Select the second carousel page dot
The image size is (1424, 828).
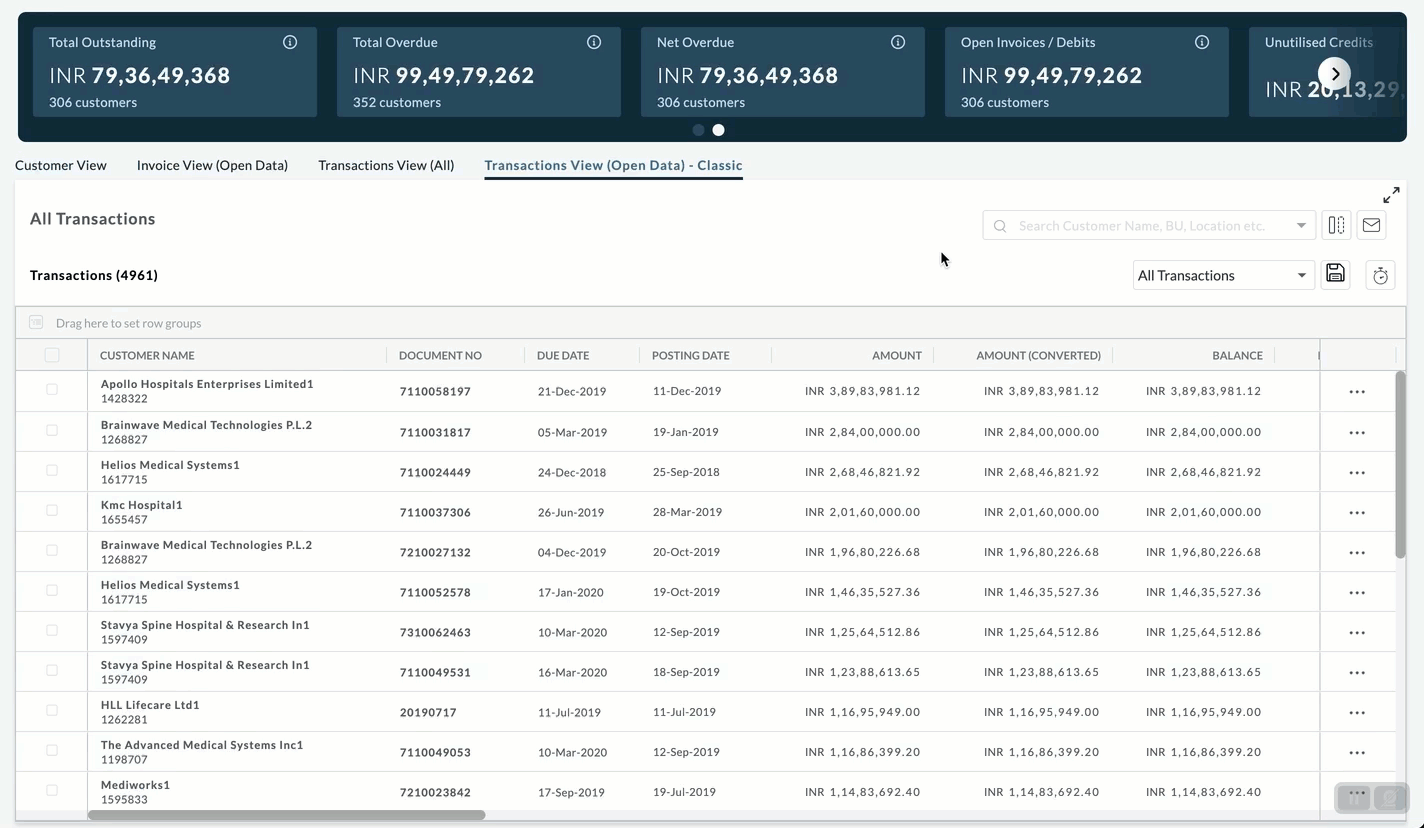pyautogui.click(x=718, y=130)
